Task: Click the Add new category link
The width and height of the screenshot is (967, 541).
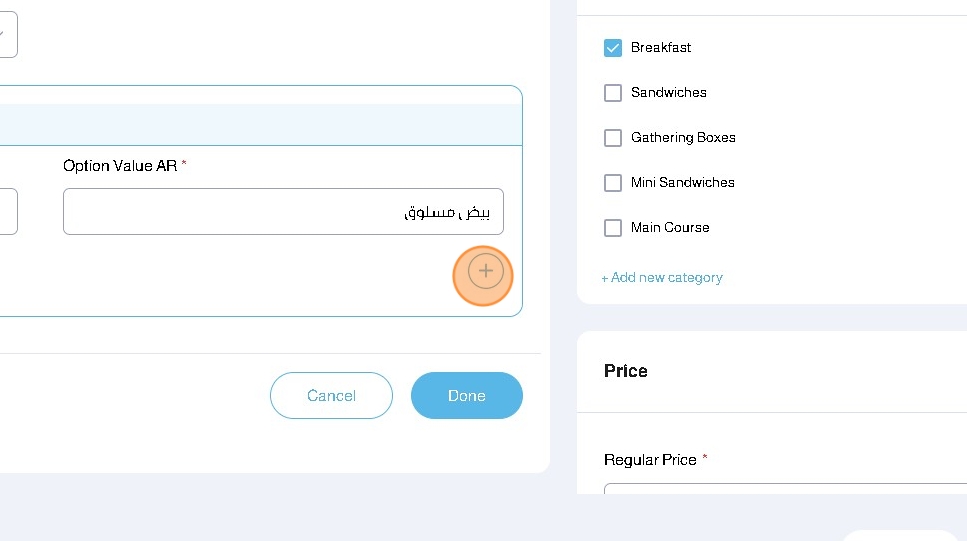Action: (662, 278)
